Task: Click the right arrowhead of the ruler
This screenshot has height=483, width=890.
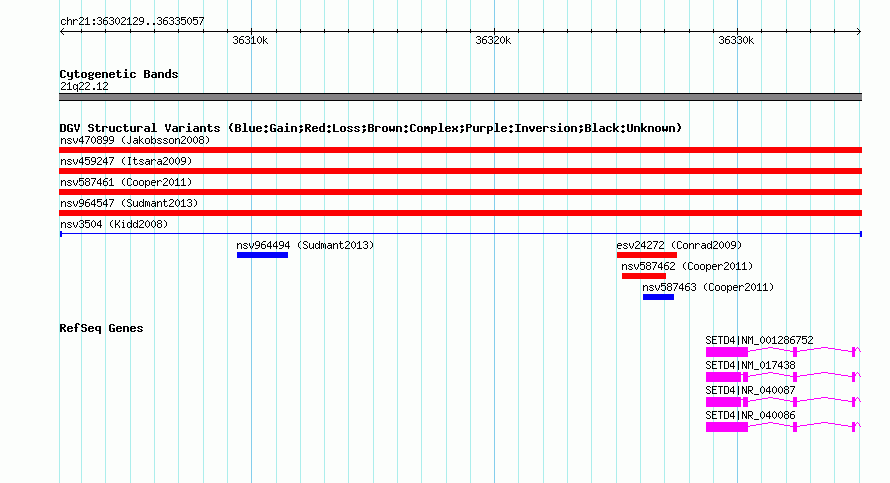Action: coord(859,32)
